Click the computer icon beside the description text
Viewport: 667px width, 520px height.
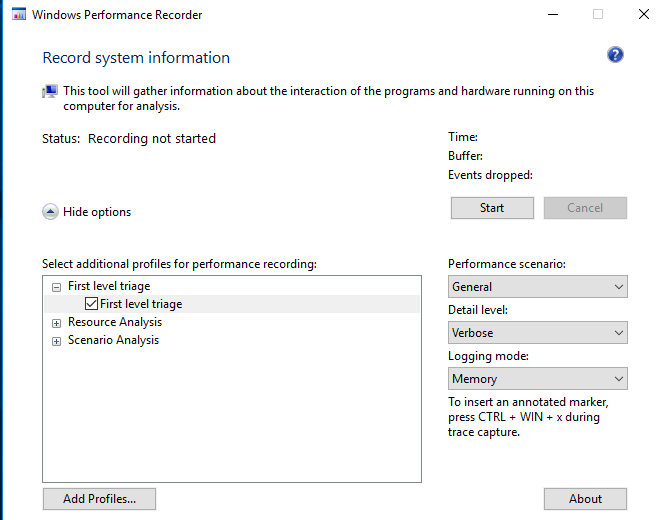50,91
